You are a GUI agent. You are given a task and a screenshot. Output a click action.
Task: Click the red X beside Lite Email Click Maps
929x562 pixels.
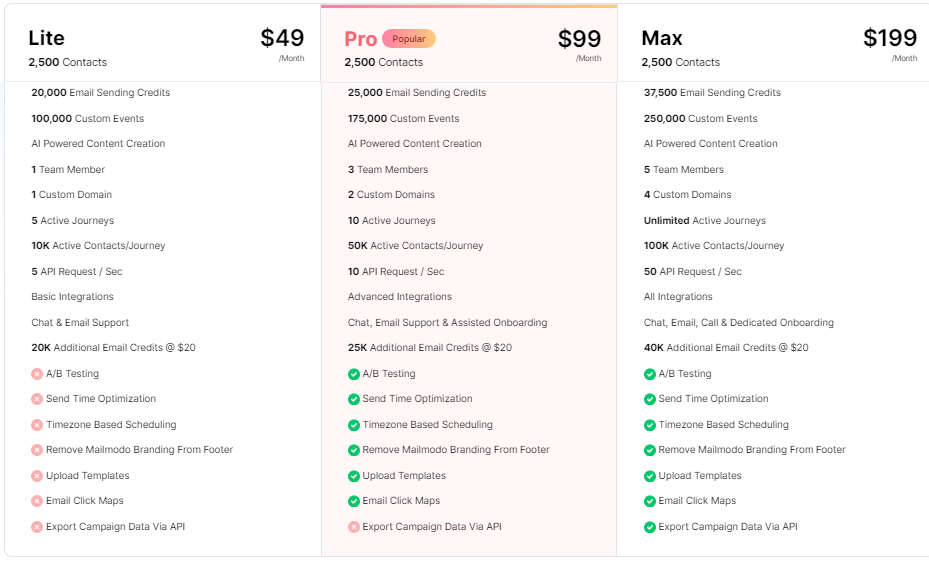37,501
